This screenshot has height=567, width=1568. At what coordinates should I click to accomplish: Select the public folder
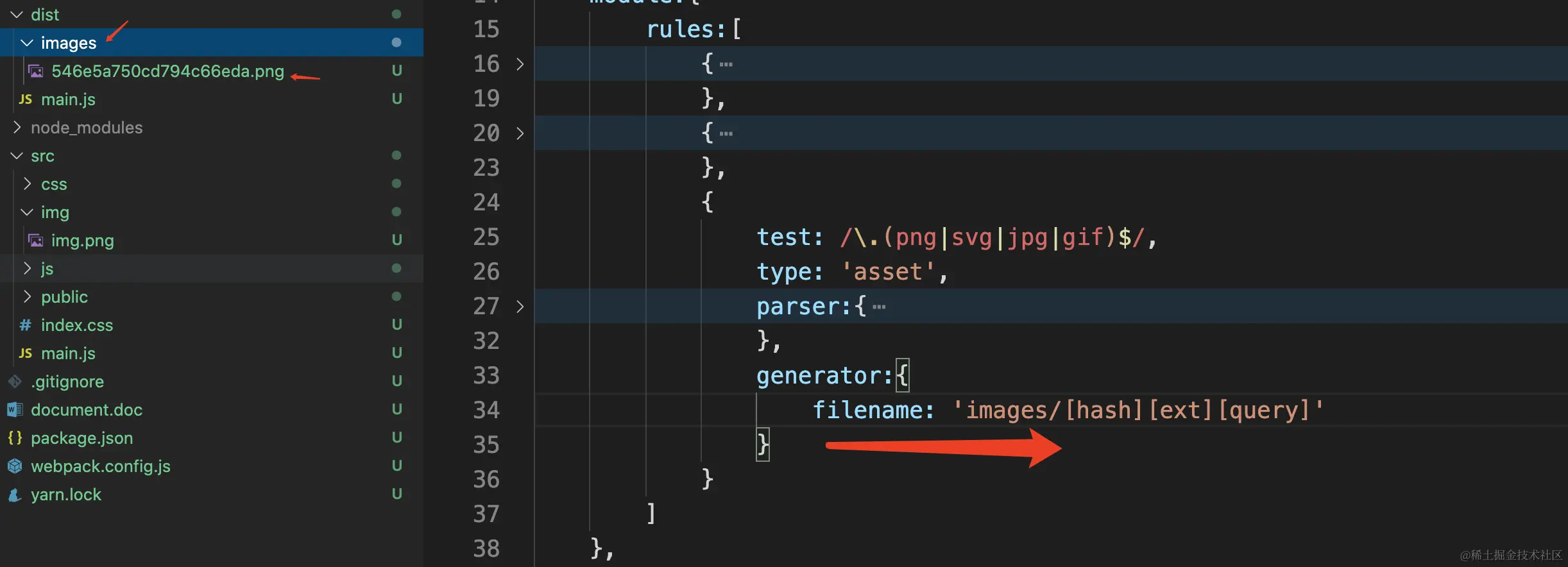64,297
